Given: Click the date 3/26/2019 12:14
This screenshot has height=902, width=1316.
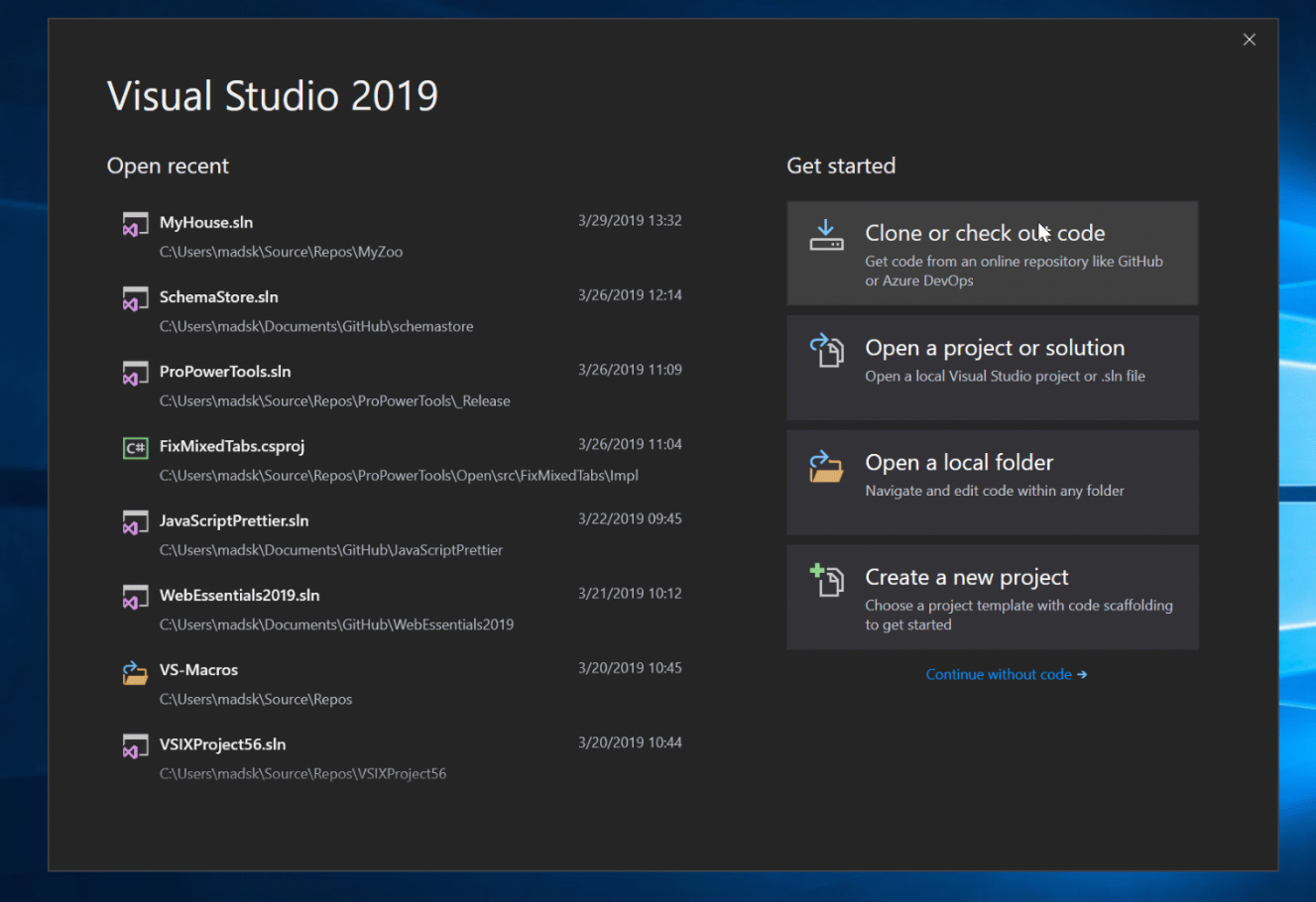Looking at the screenshot, I should click(630, 294).
